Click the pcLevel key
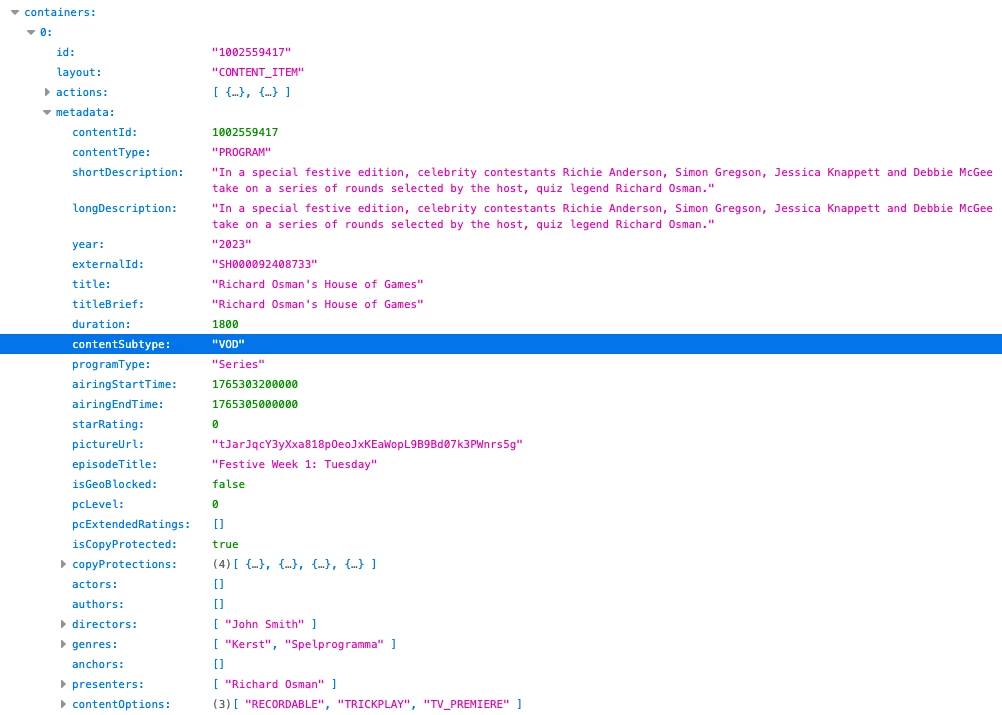Screen dimensions: 1002x715 pyautogui.click(x=98, y=505)
